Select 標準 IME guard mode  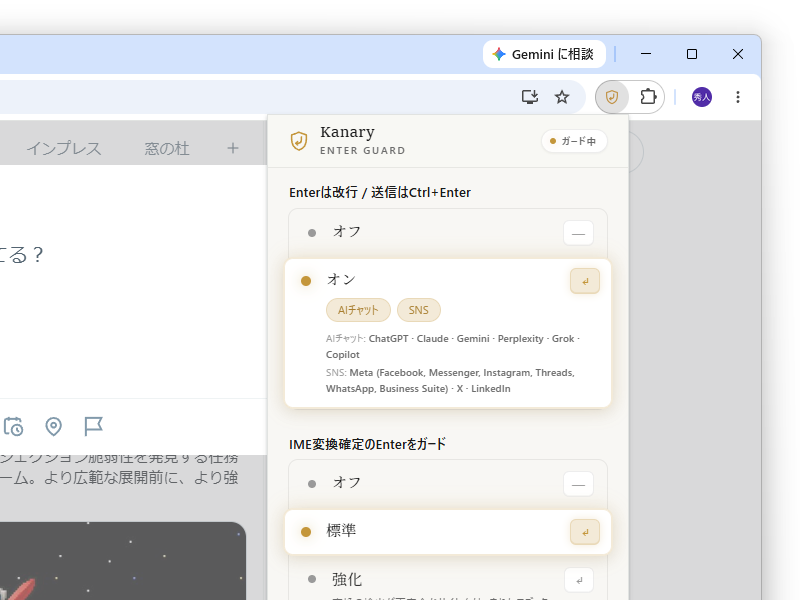click(x=448, y=532)
